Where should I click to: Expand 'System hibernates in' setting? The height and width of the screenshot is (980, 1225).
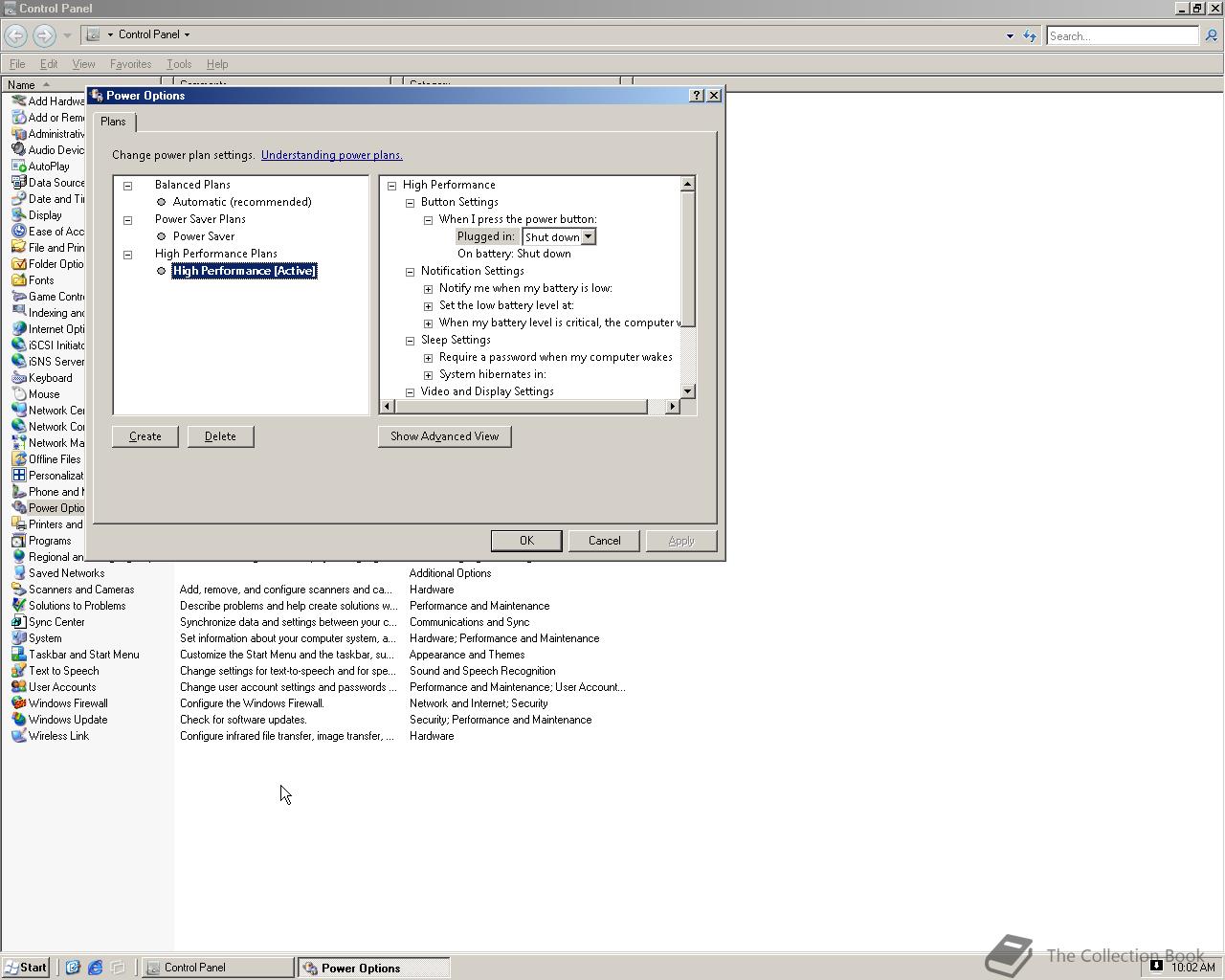tap(428, 375)
